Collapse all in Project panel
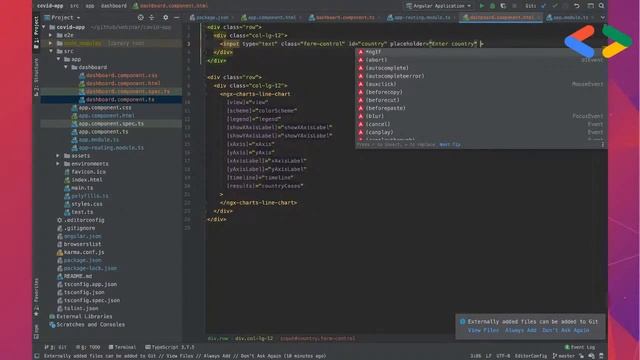The image size is (640, 360). tap(152, 18)
